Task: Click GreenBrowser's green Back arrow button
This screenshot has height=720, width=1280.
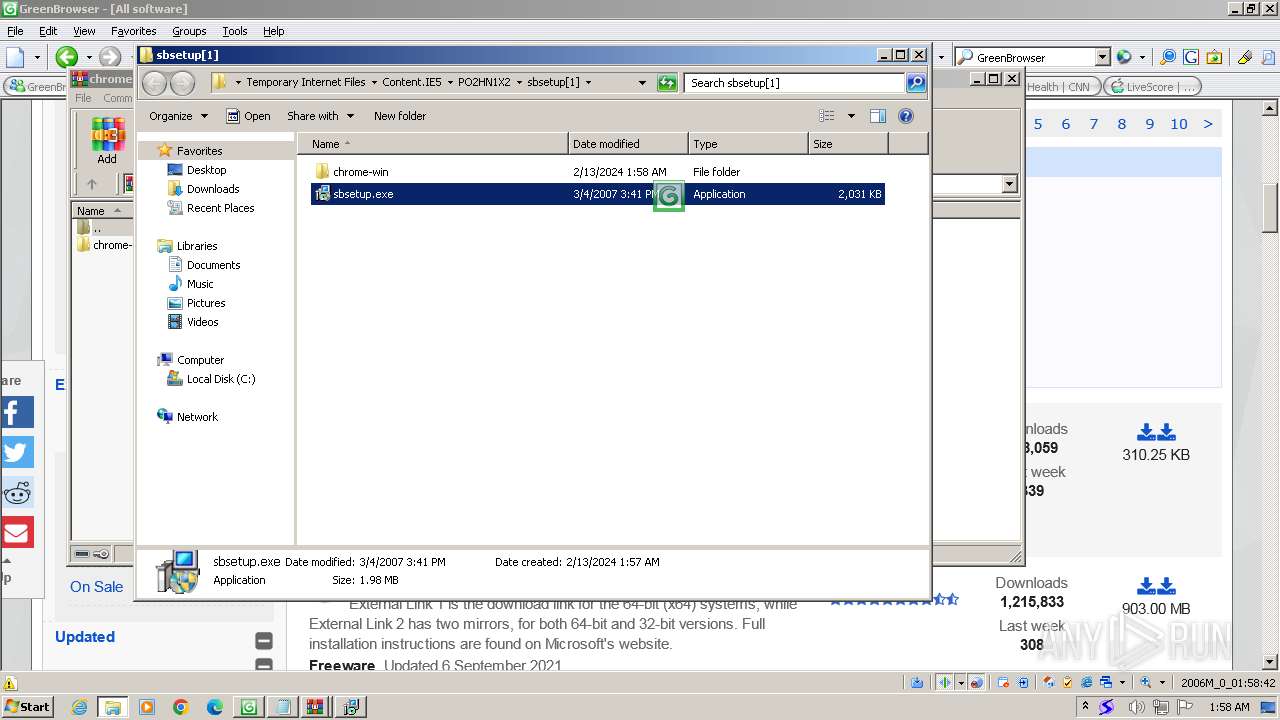Action: [67, 57]
